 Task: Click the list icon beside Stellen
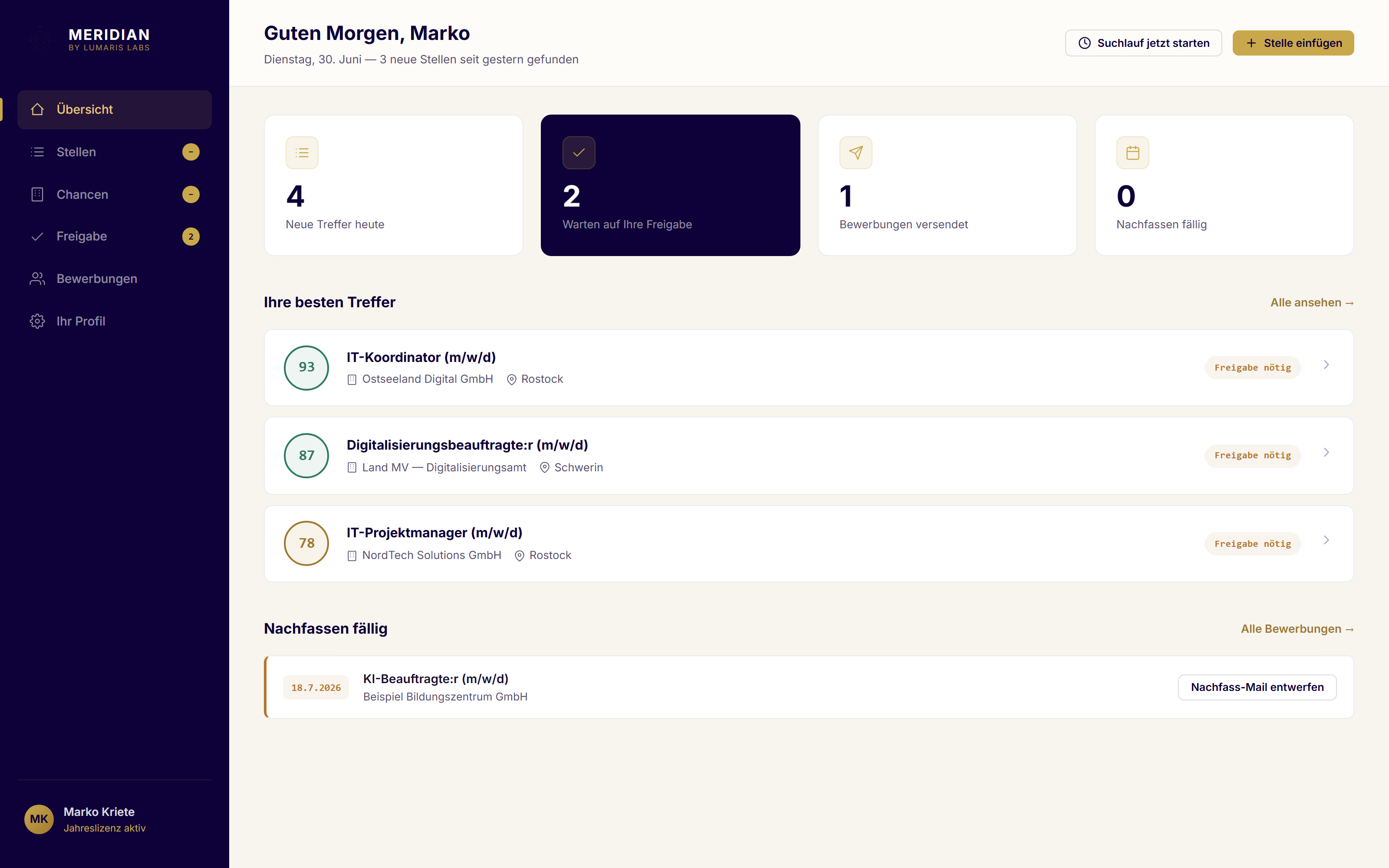[x=37, y=151]
